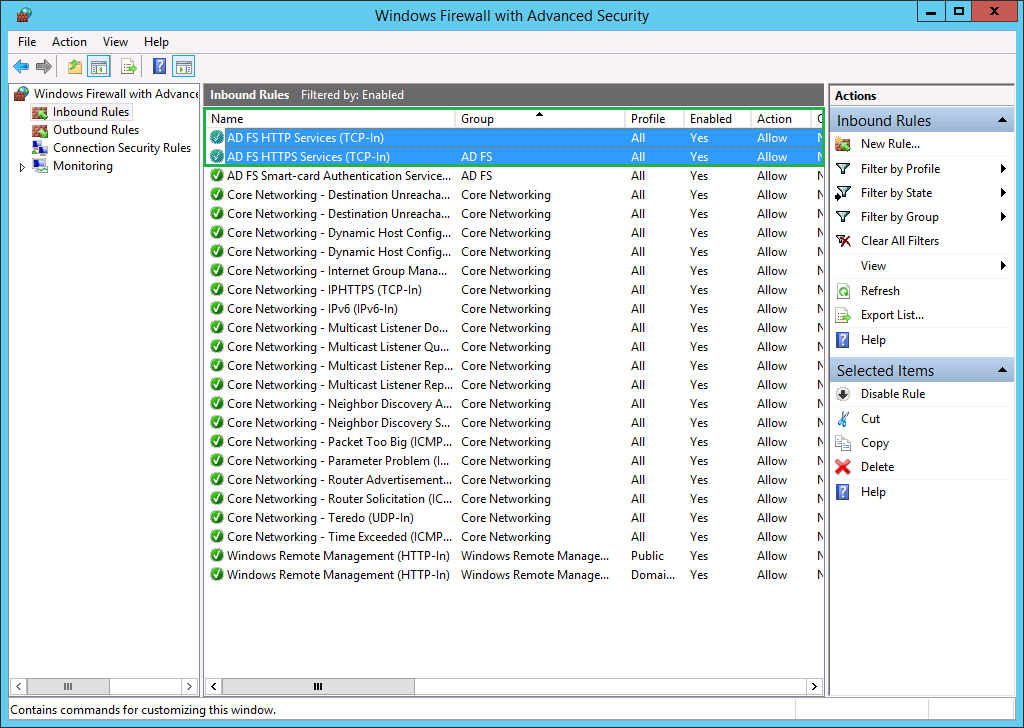
Task: Click the New Rule... action link
Action: click(890, 144)
